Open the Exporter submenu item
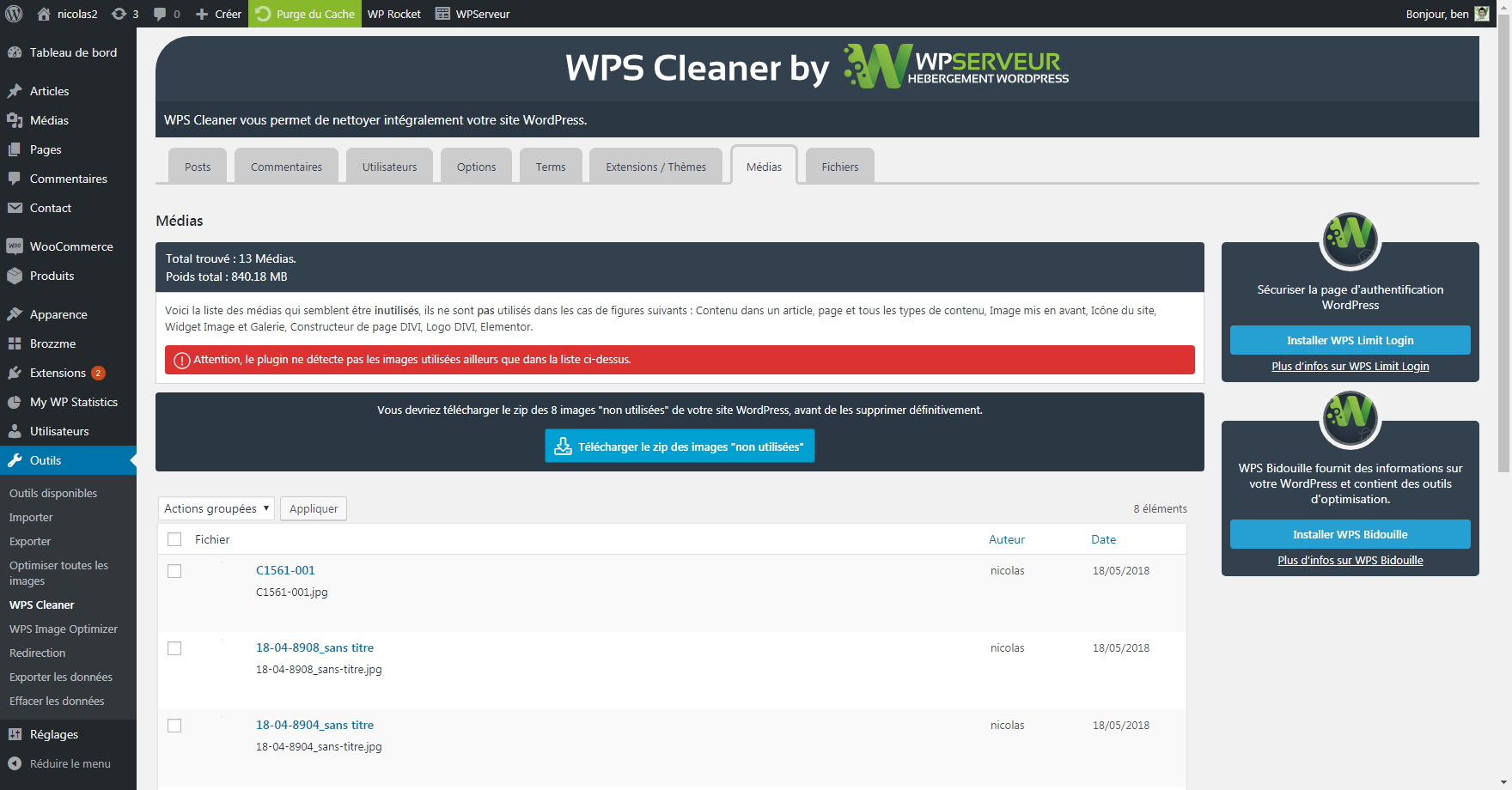Viewport: 1512px width, 790px height. tap(30, 541)
